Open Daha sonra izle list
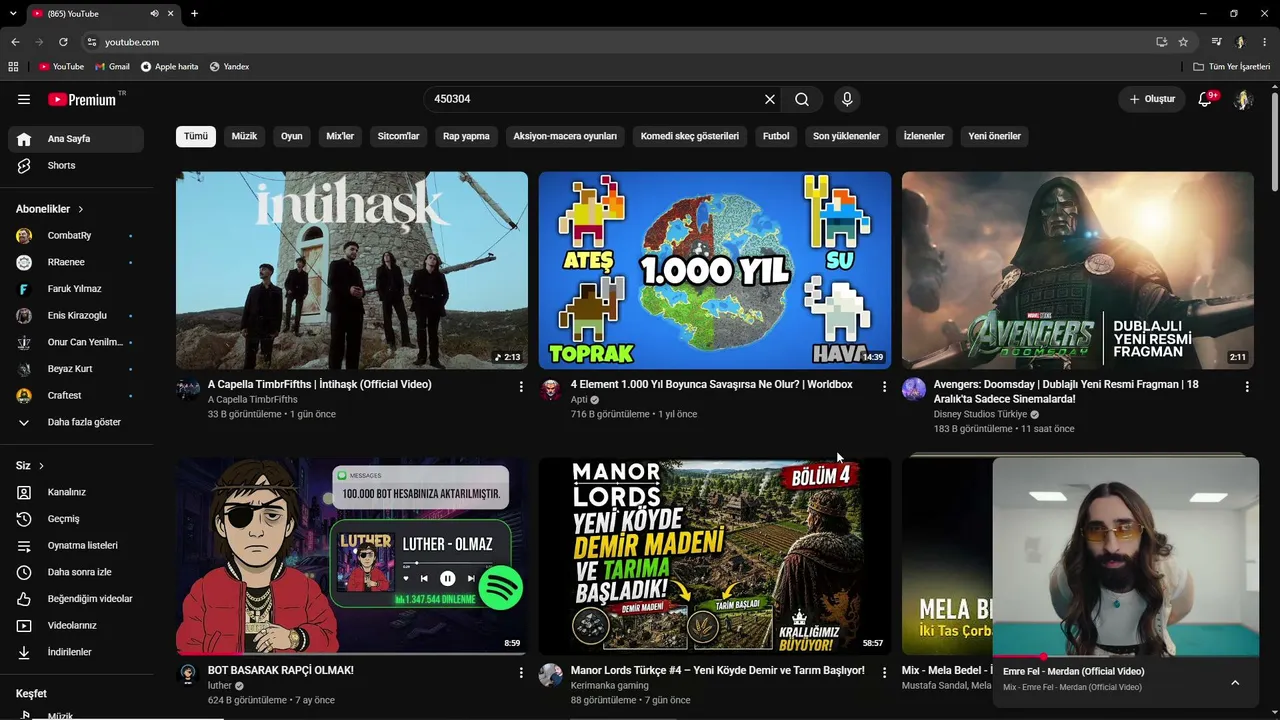 point(76,572)
